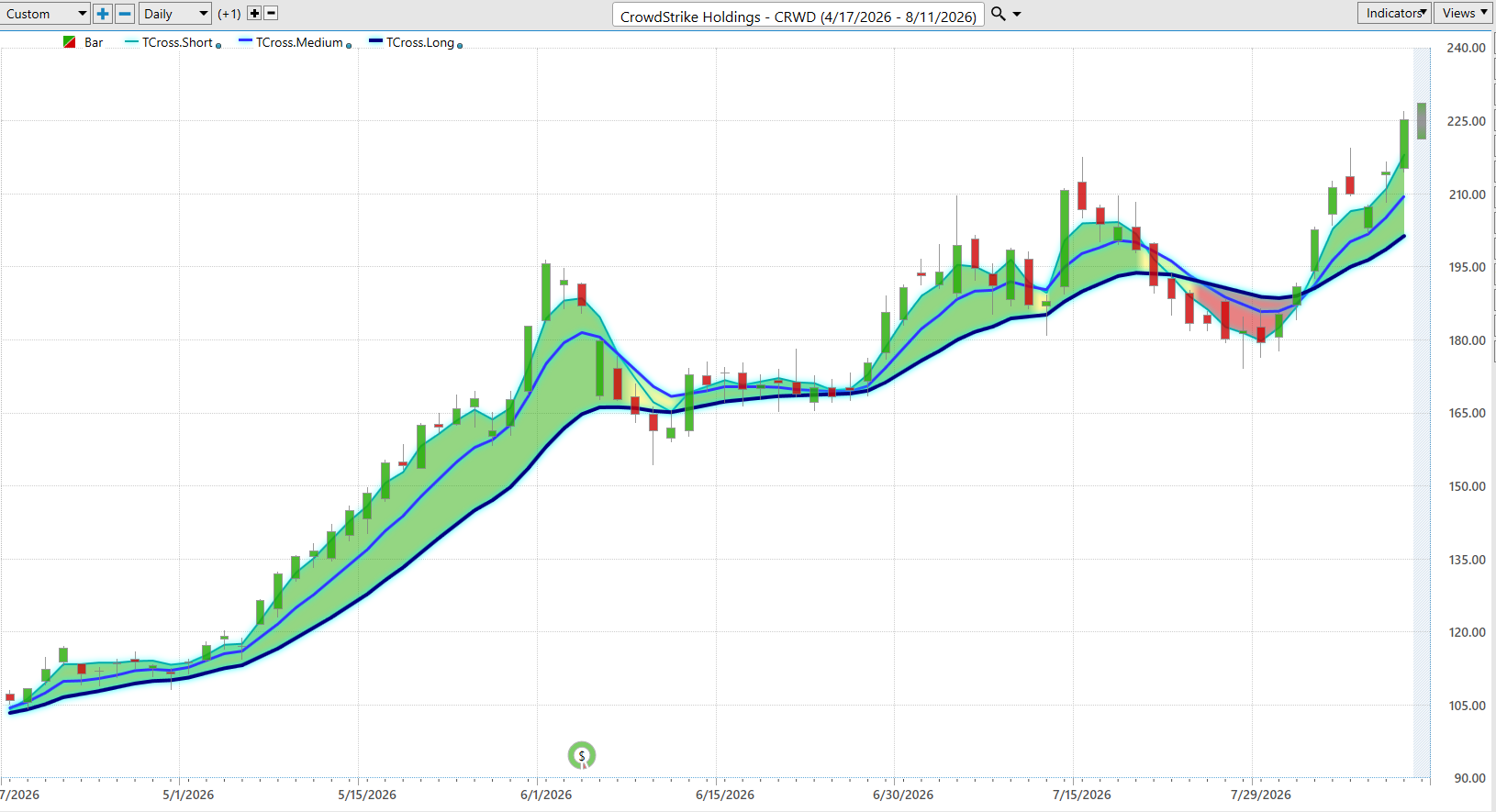Screen dimensions: 1496x812
Task: Toggle the TCross.Short legend label
Action: 177,42
